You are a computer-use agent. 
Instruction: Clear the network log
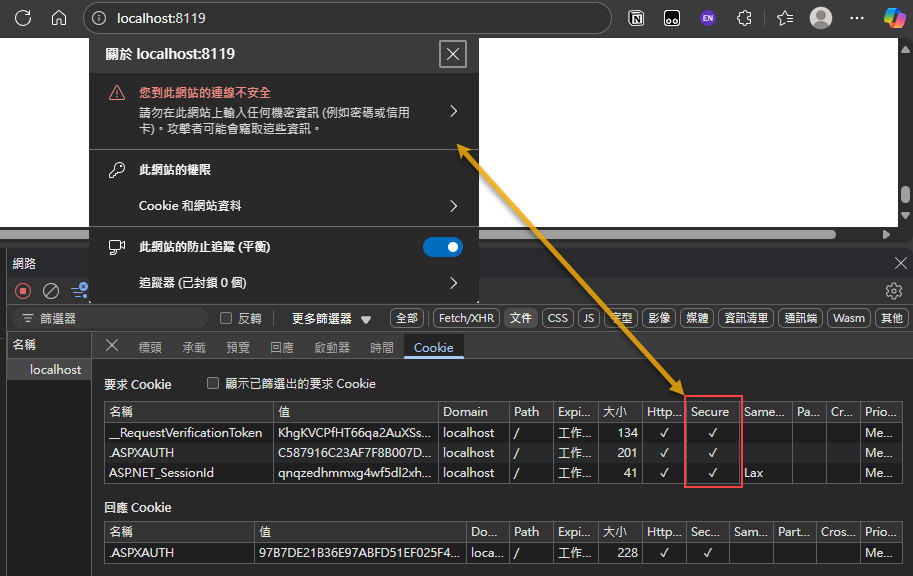pos(51,291)
